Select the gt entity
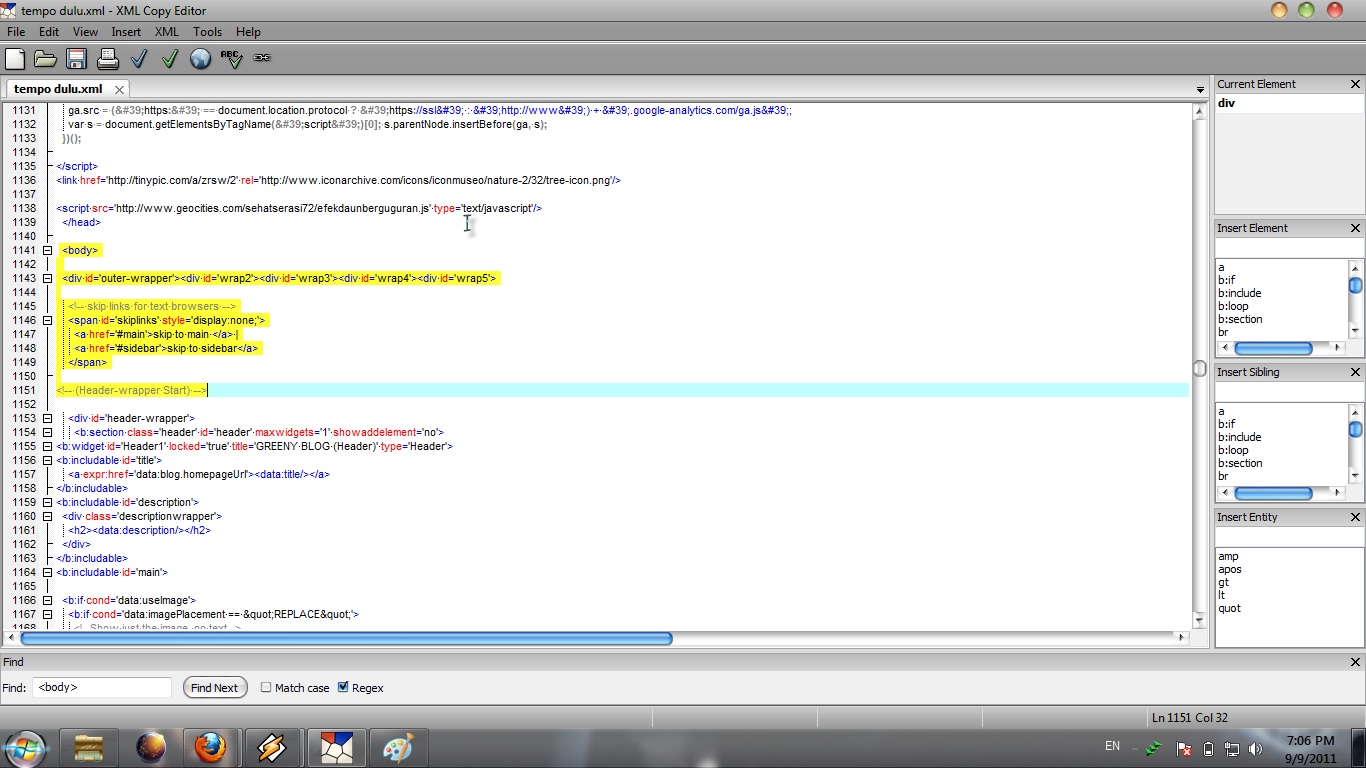 click(1223, 582)
